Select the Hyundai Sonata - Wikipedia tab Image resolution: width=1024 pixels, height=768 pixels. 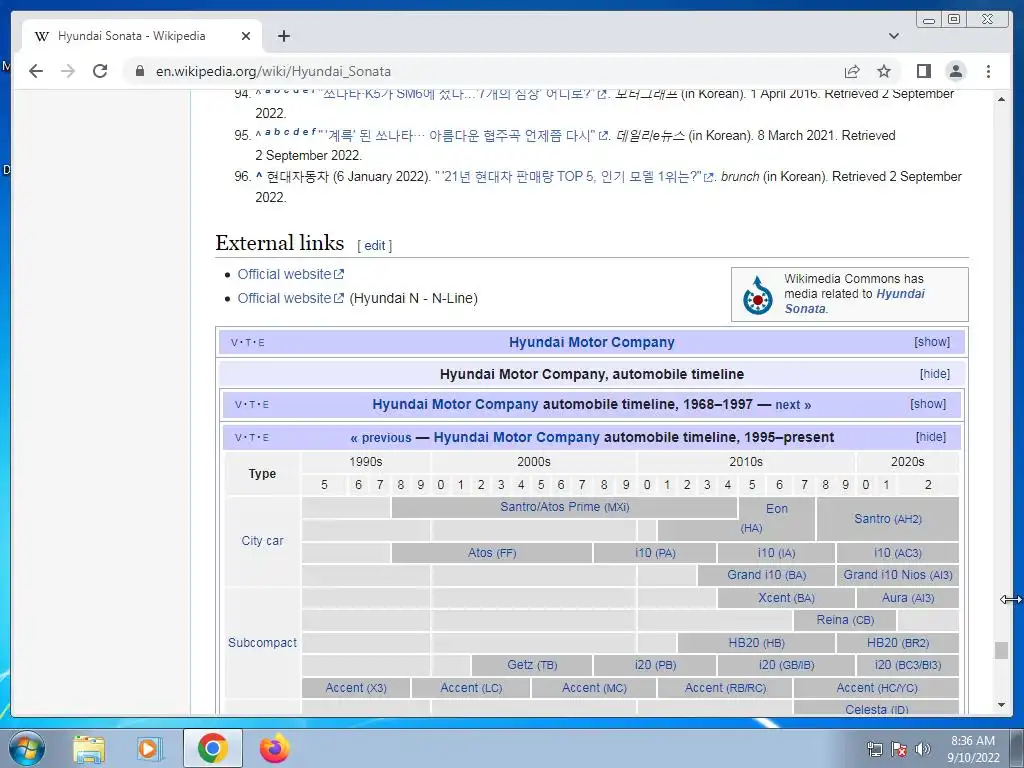click(142, 36)
